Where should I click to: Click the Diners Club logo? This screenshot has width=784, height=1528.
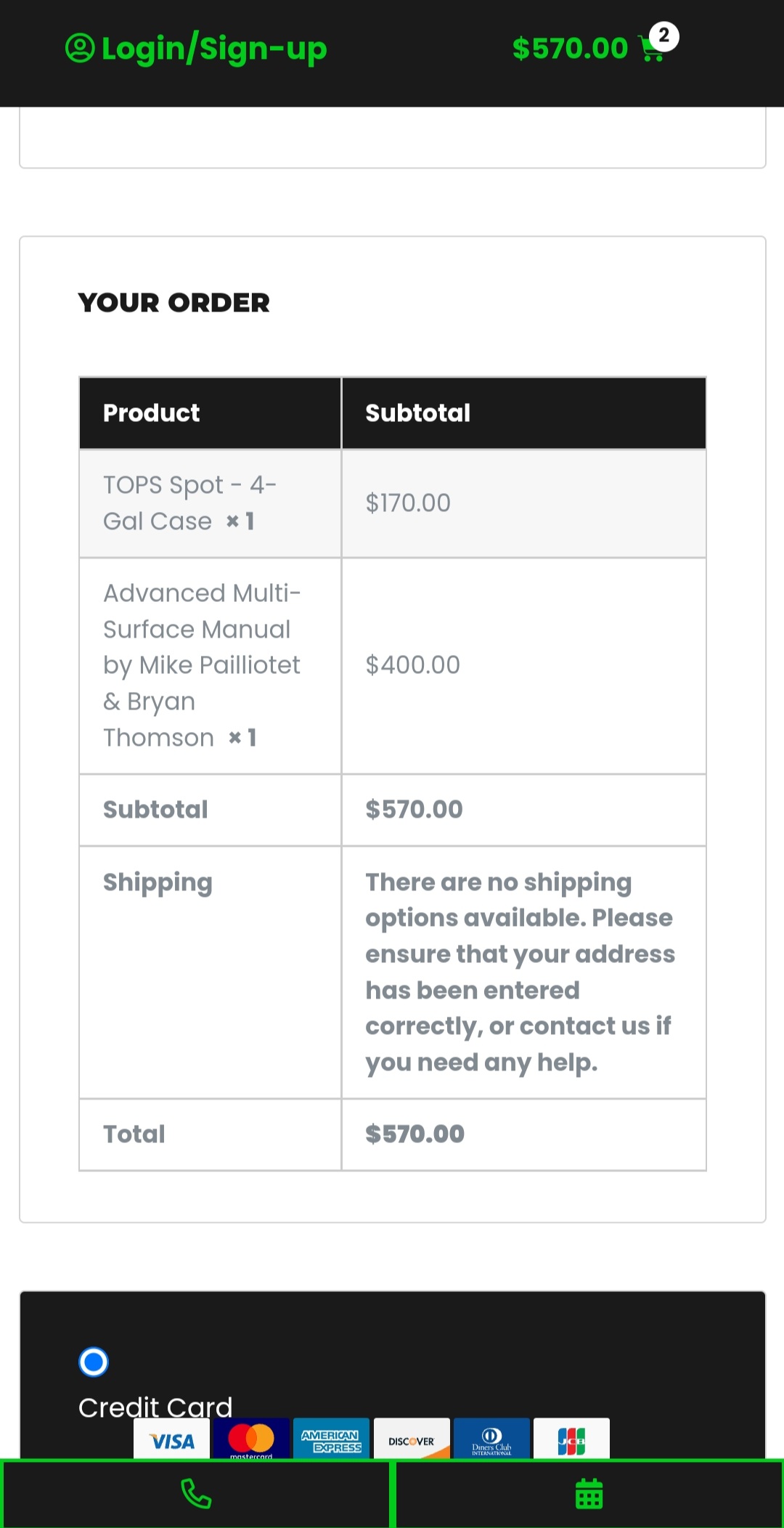click(491, 1439)
